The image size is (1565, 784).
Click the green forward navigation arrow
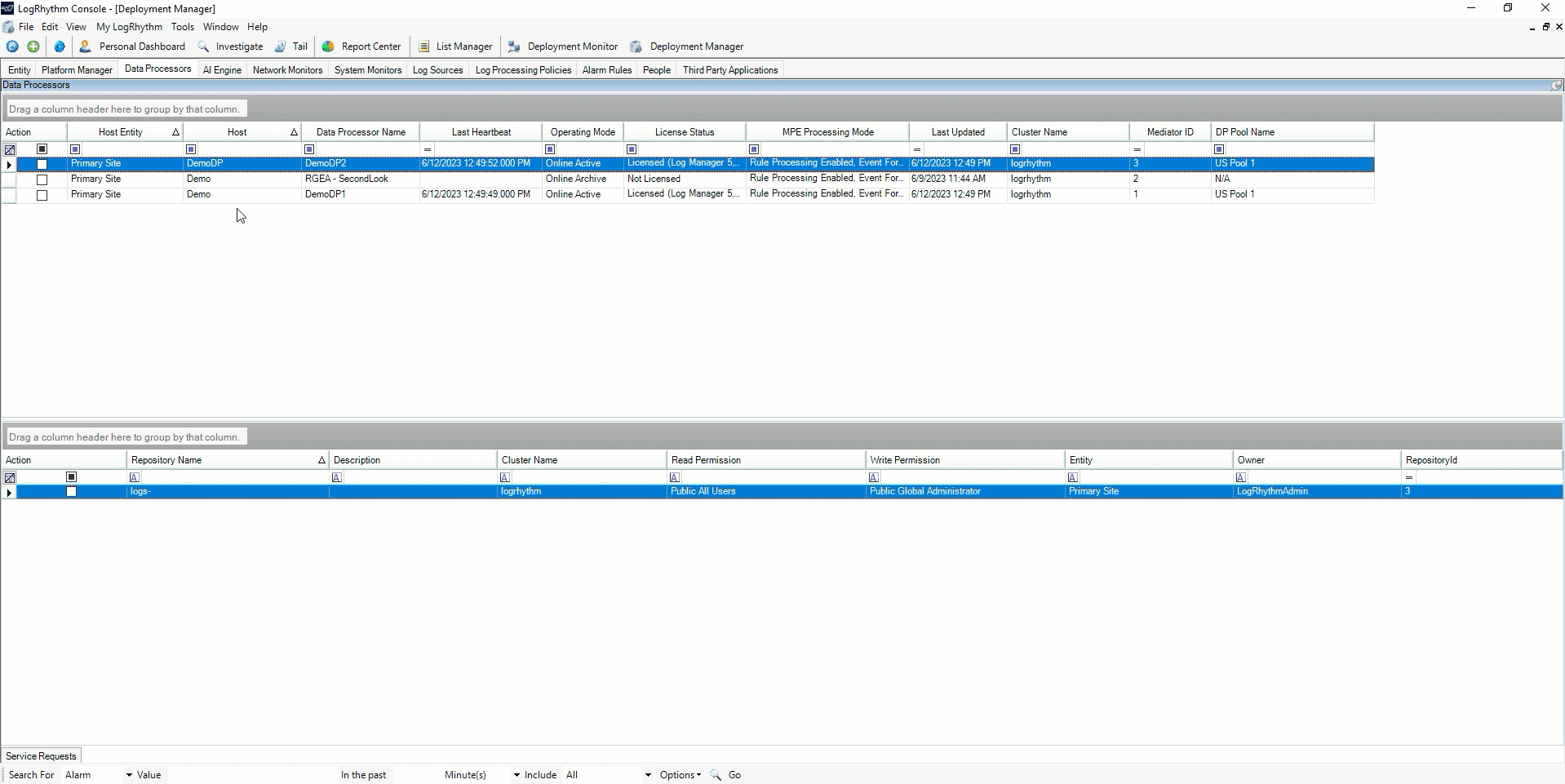(x=33, y=47)
